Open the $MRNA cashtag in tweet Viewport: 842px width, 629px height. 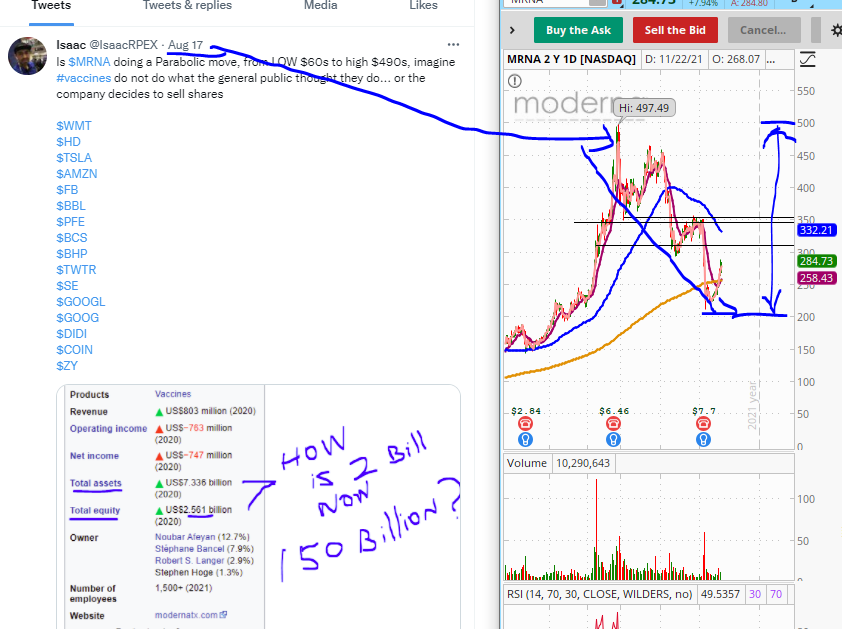89,62
